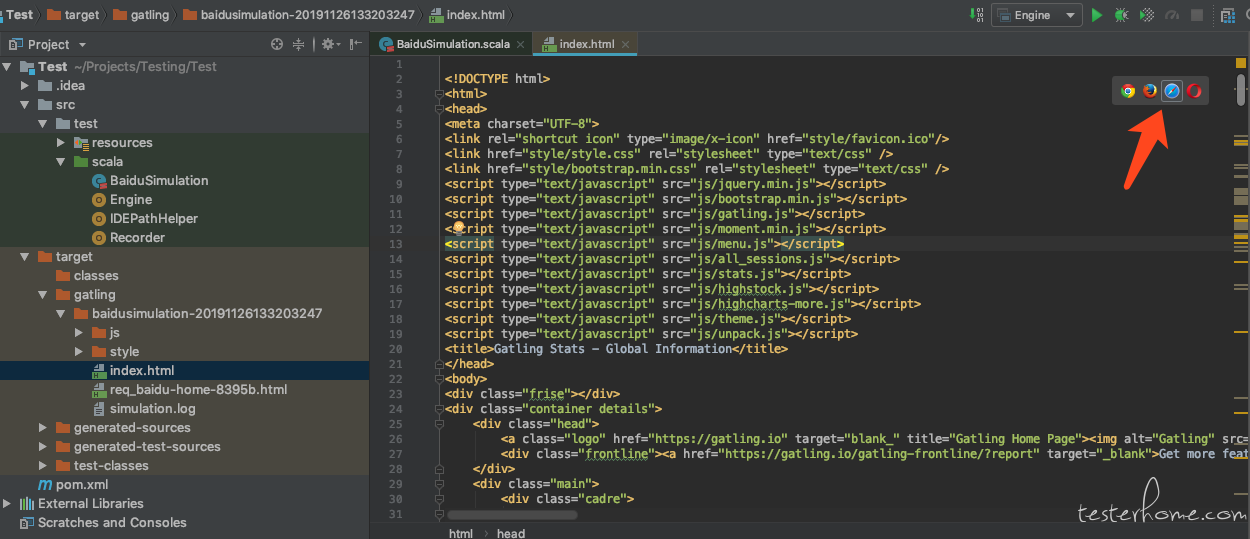Click line number 13 in the gutter
1250x539 pixels.
[x=396, y=244]
